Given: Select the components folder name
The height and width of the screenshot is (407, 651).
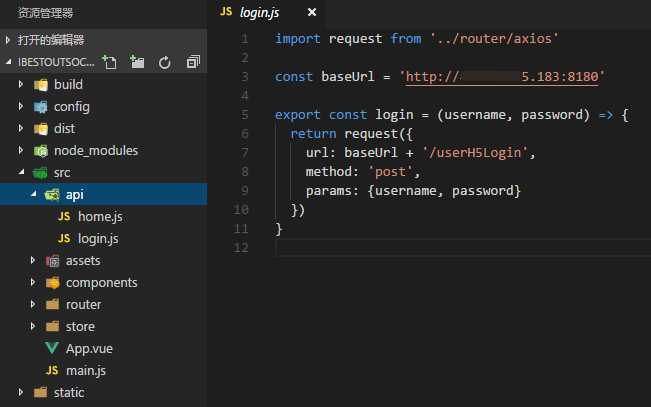Looking at the screenshot, I should (x=102, y=283).
